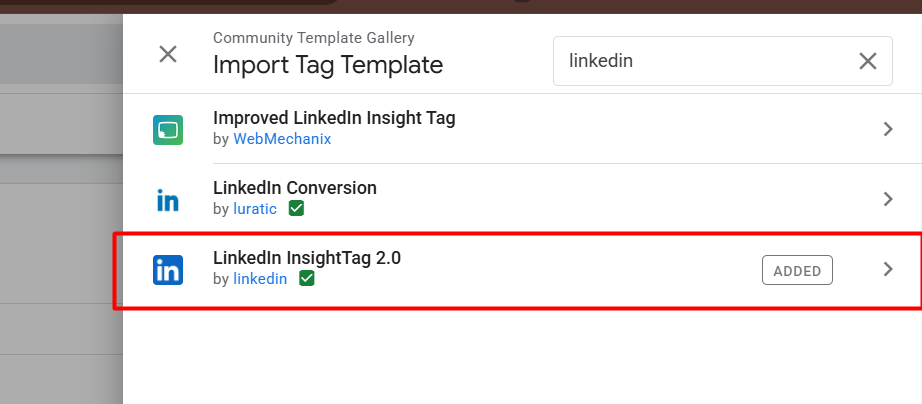Click the ADDED badge button

tap(797, 270)
